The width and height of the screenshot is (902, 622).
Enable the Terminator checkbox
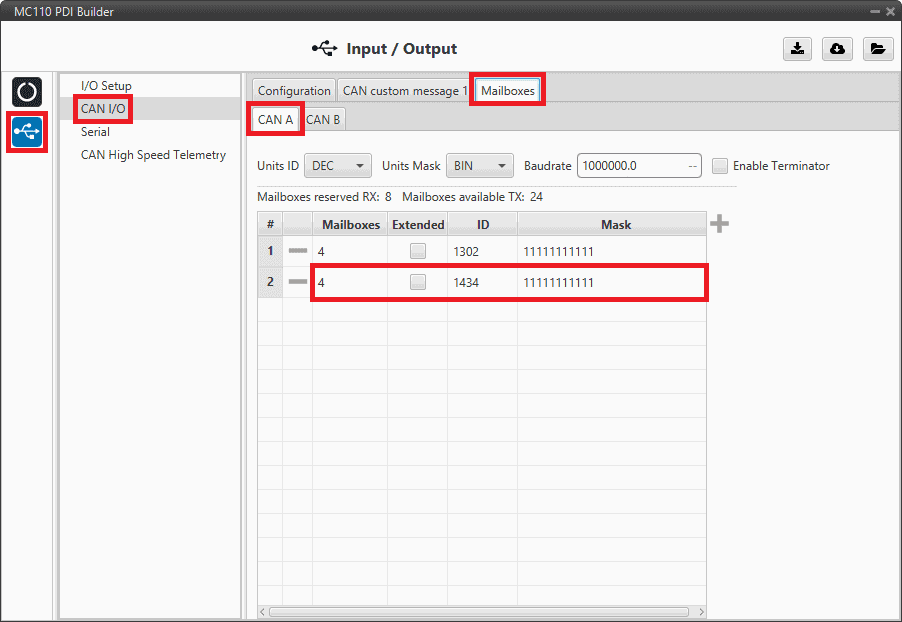click(x=720, y=166)
